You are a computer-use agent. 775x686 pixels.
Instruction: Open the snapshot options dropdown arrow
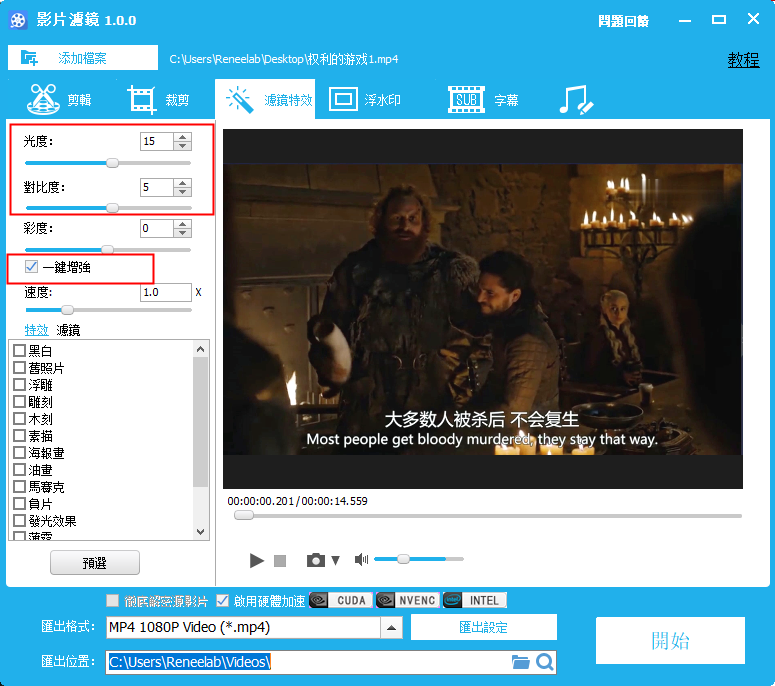tap(336, 560)
